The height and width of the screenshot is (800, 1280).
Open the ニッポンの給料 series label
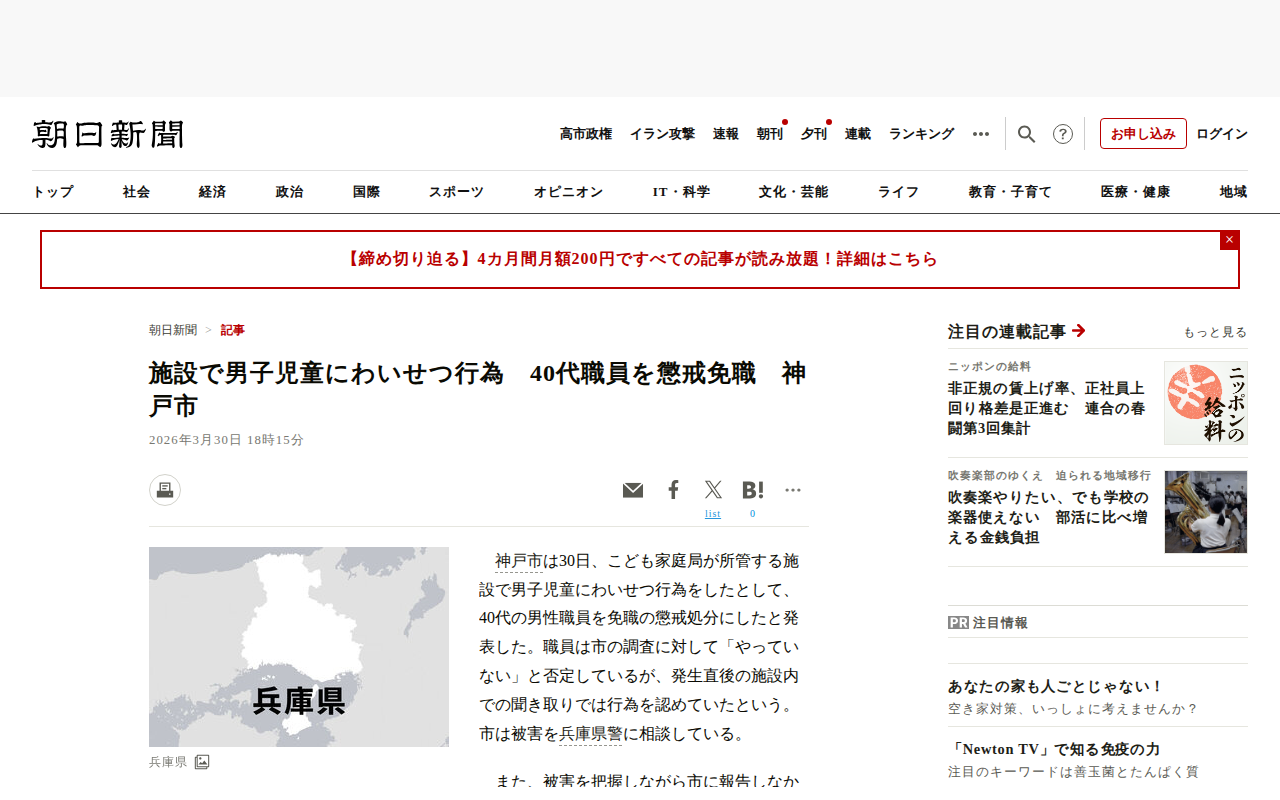(990, 366)
